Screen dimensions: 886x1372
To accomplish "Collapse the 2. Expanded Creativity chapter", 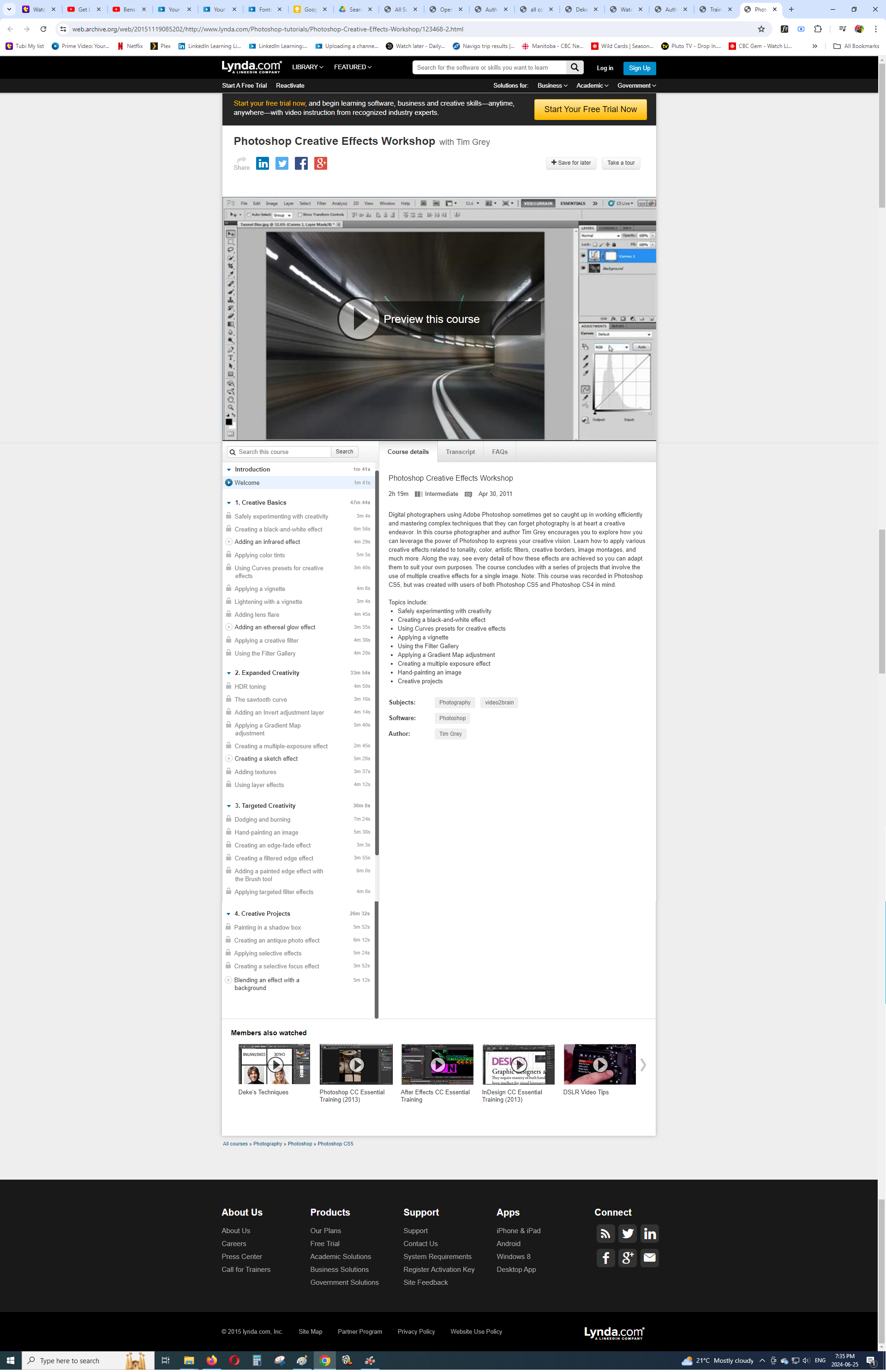I will click(229, 673).
